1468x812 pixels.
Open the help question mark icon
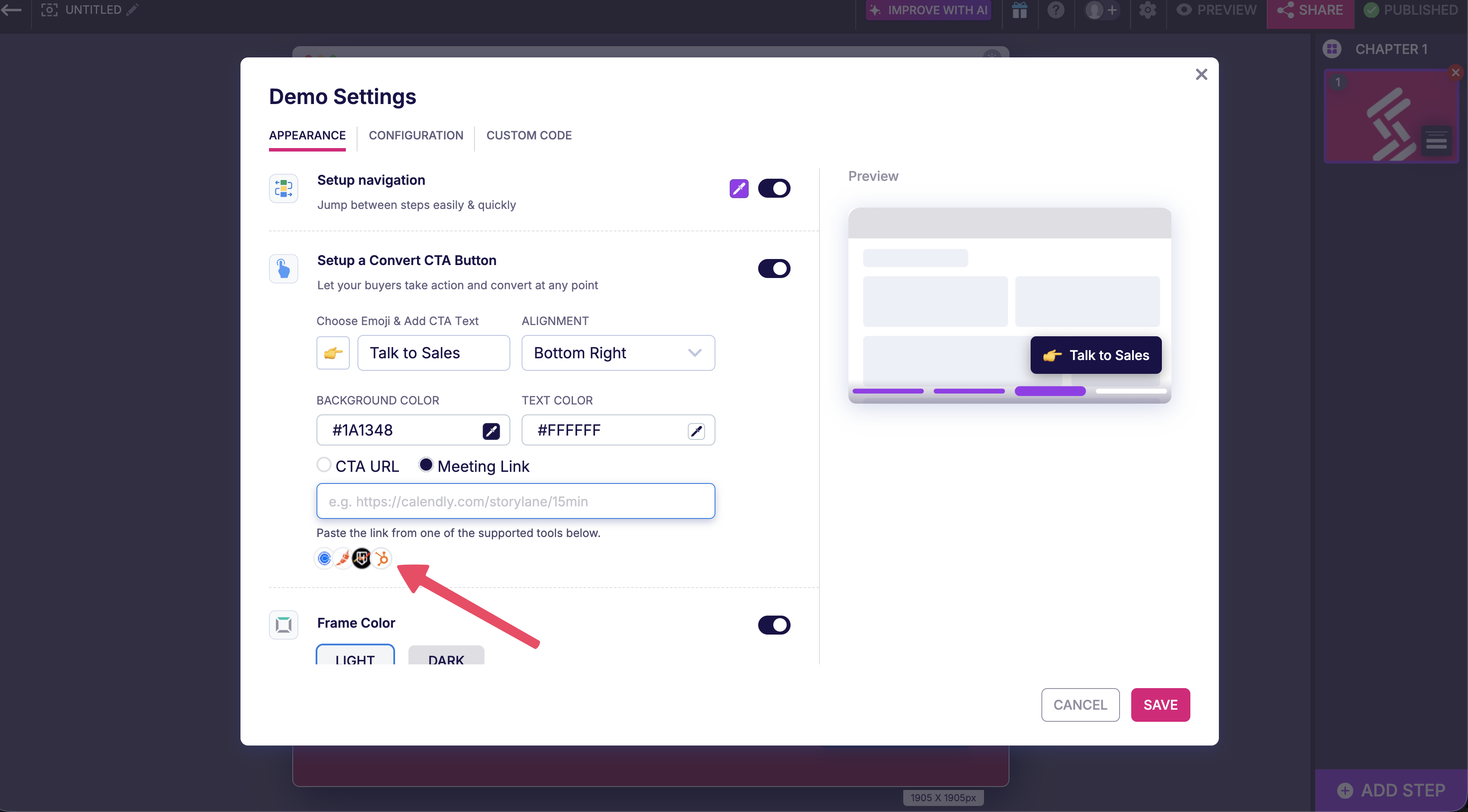coord(1056,10)
